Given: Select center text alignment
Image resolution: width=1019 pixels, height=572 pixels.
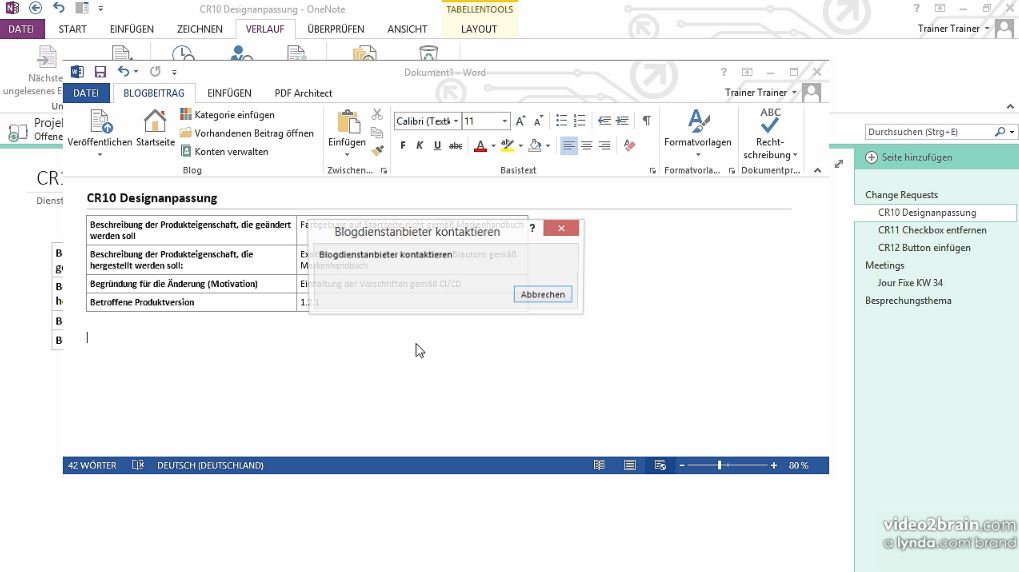Looking at the screenshot, I should click(x=587, y=146).
